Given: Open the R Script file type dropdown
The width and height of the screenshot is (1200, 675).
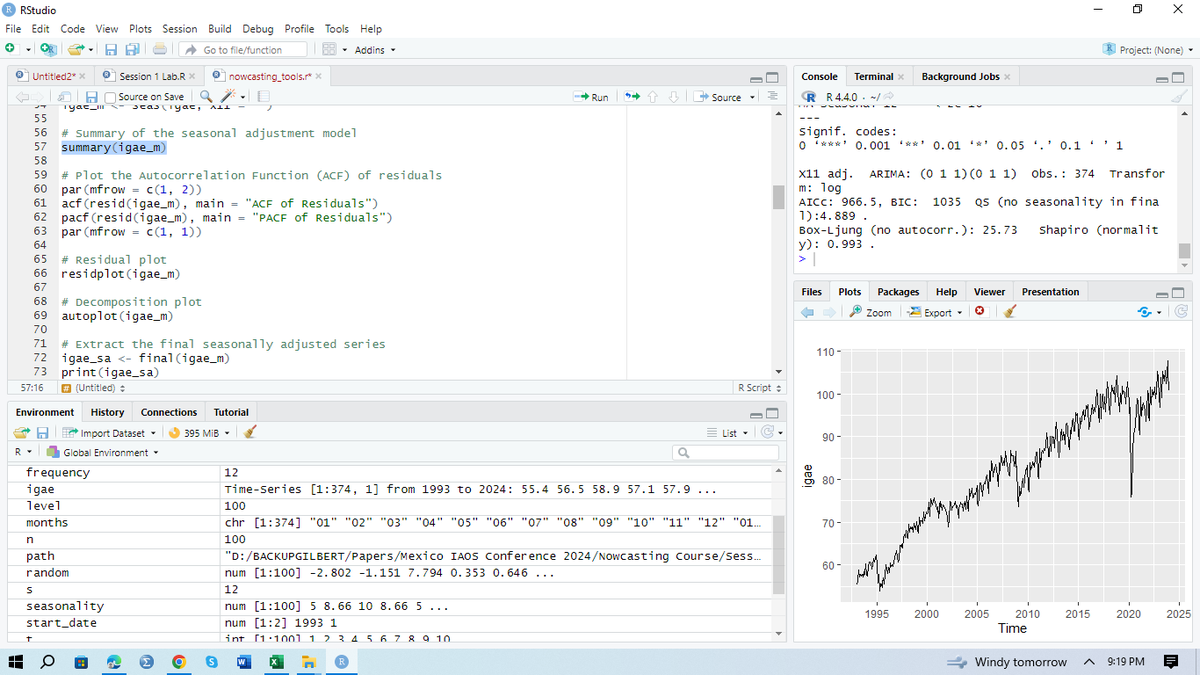Looking at the screenshot, I should [x=759, y=388].
